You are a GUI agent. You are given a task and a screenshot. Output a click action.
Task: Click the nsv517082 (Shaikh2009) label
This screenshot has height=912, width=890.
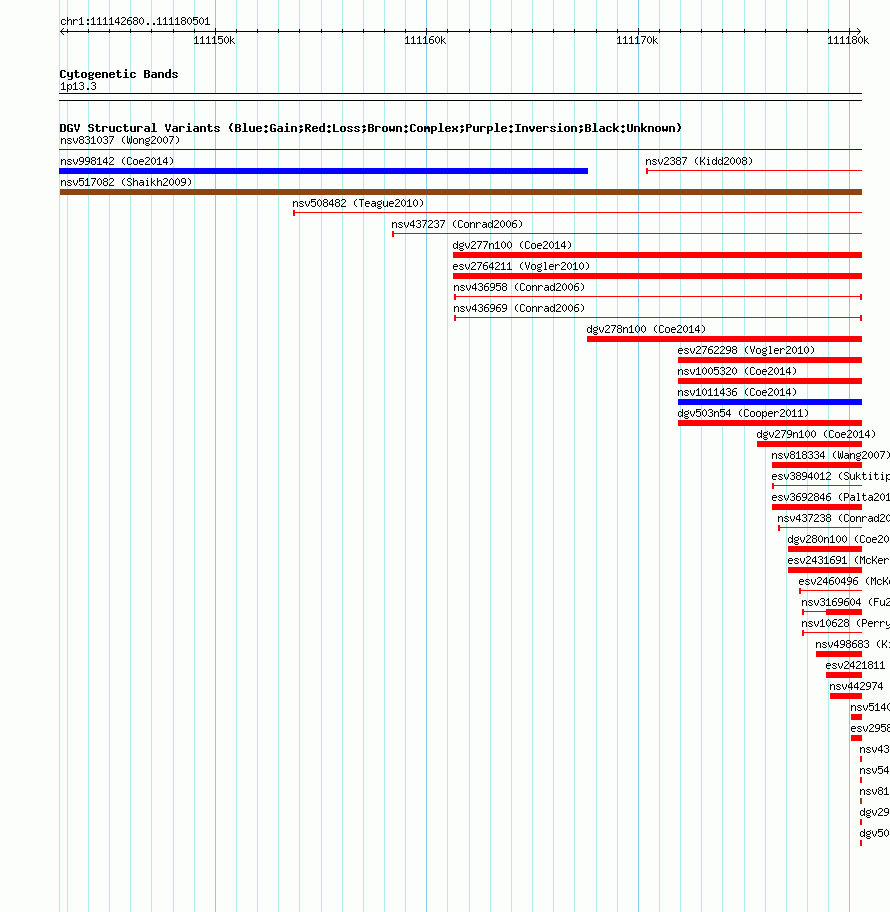click(126, 182)
